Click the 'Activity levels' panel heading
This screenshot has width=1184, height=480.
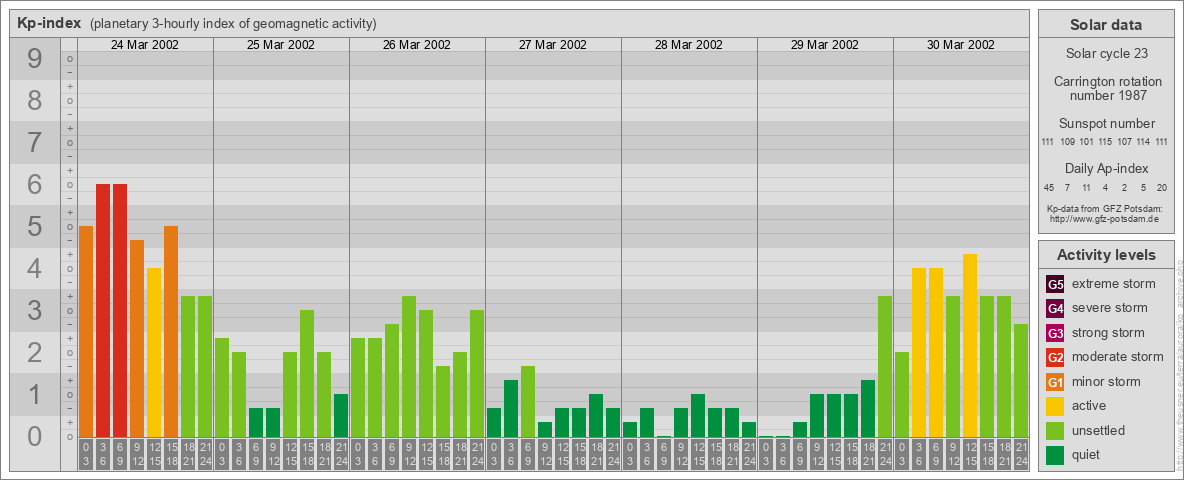(1106, 255)
